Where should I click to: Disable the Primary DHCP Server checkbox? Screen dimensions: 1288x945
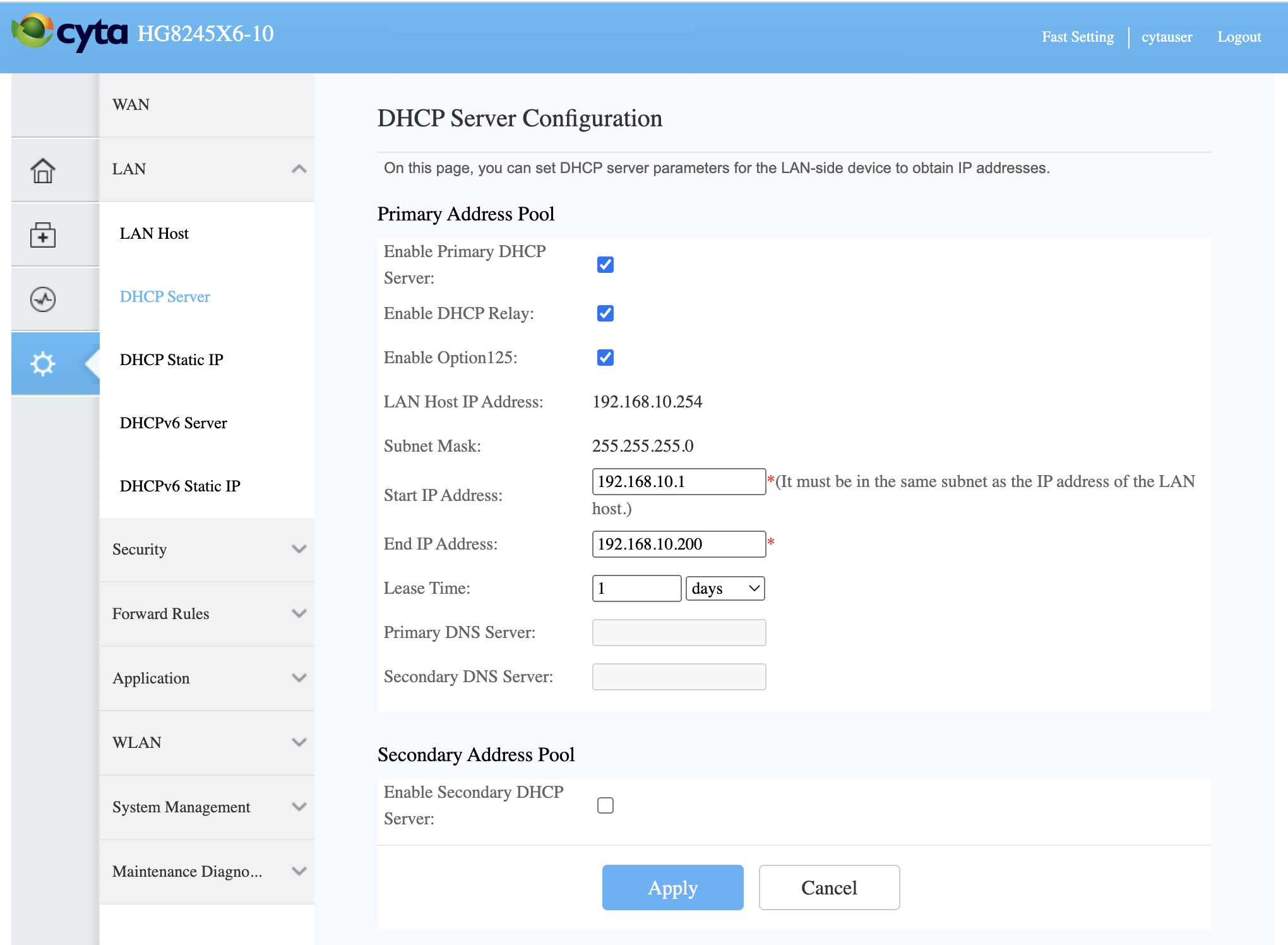(x=605, y=265)
